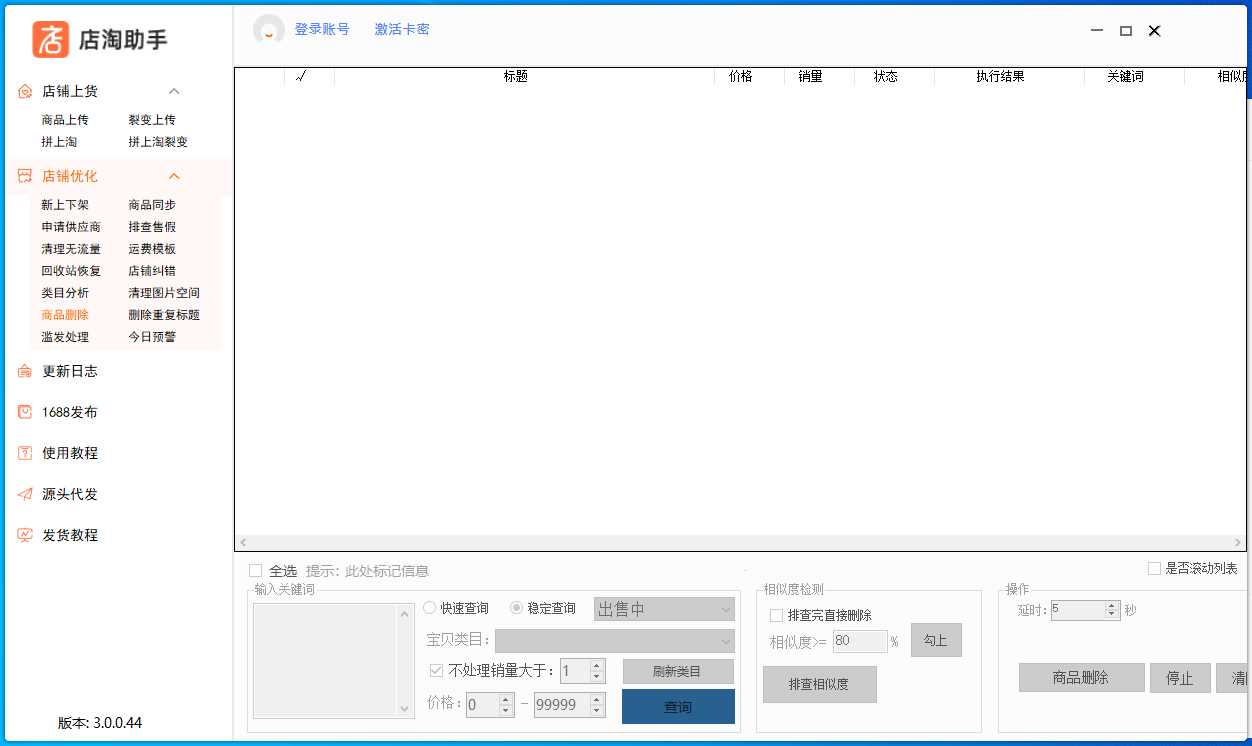Open the 发货教程 shipping tutorial
This screenshot has height=746, width=1252.
coord(25,535)
